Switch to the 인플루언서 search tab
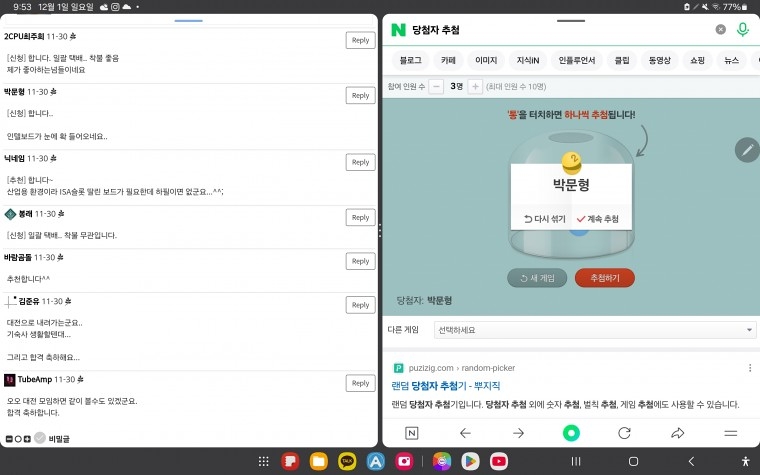Viewport: 760px width, 475px height. tap(577, 60)
